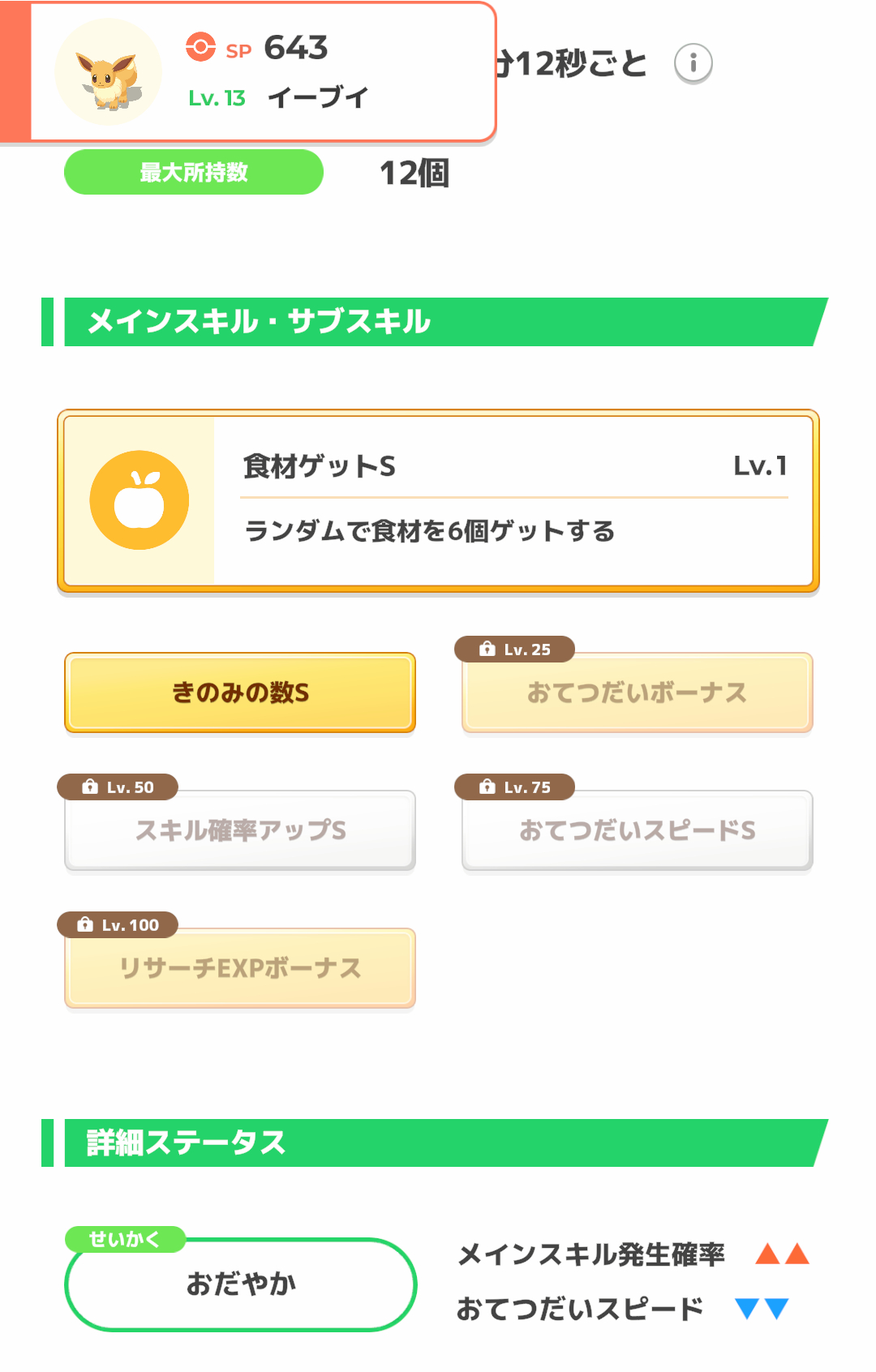
Task: Tap the 最大所持数 green label
Action: tap(194, 172)
